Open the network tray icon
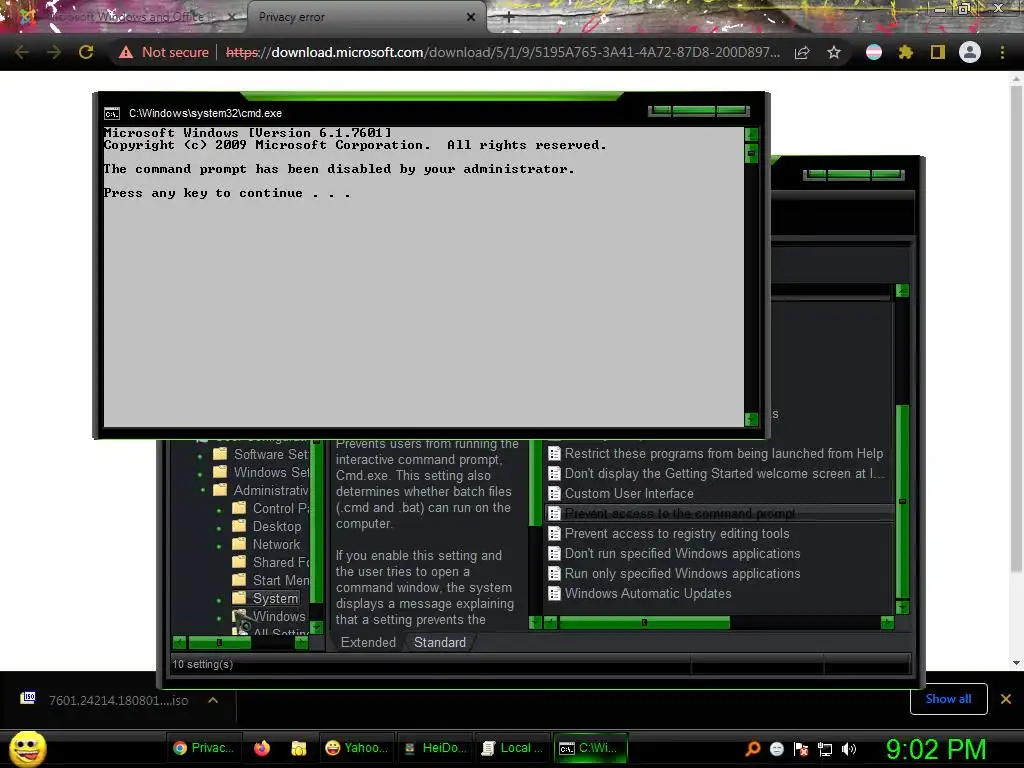This screenshot has width=1024, height=768. pyautogui.click(x=825, y=749)
